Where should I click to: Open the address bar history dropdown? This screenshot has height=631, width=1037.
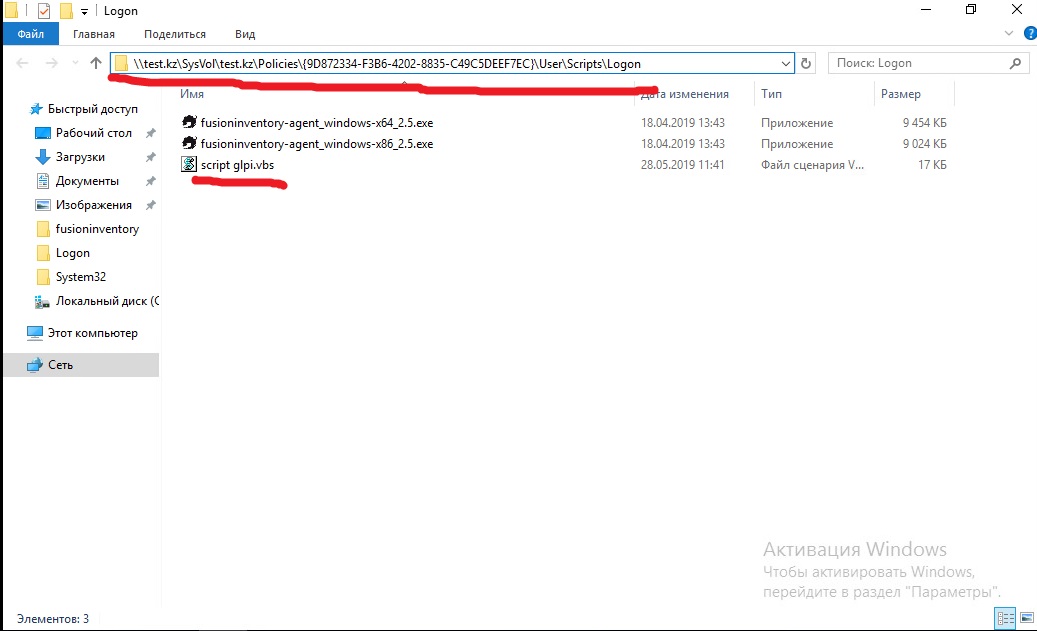coord(785,63)
